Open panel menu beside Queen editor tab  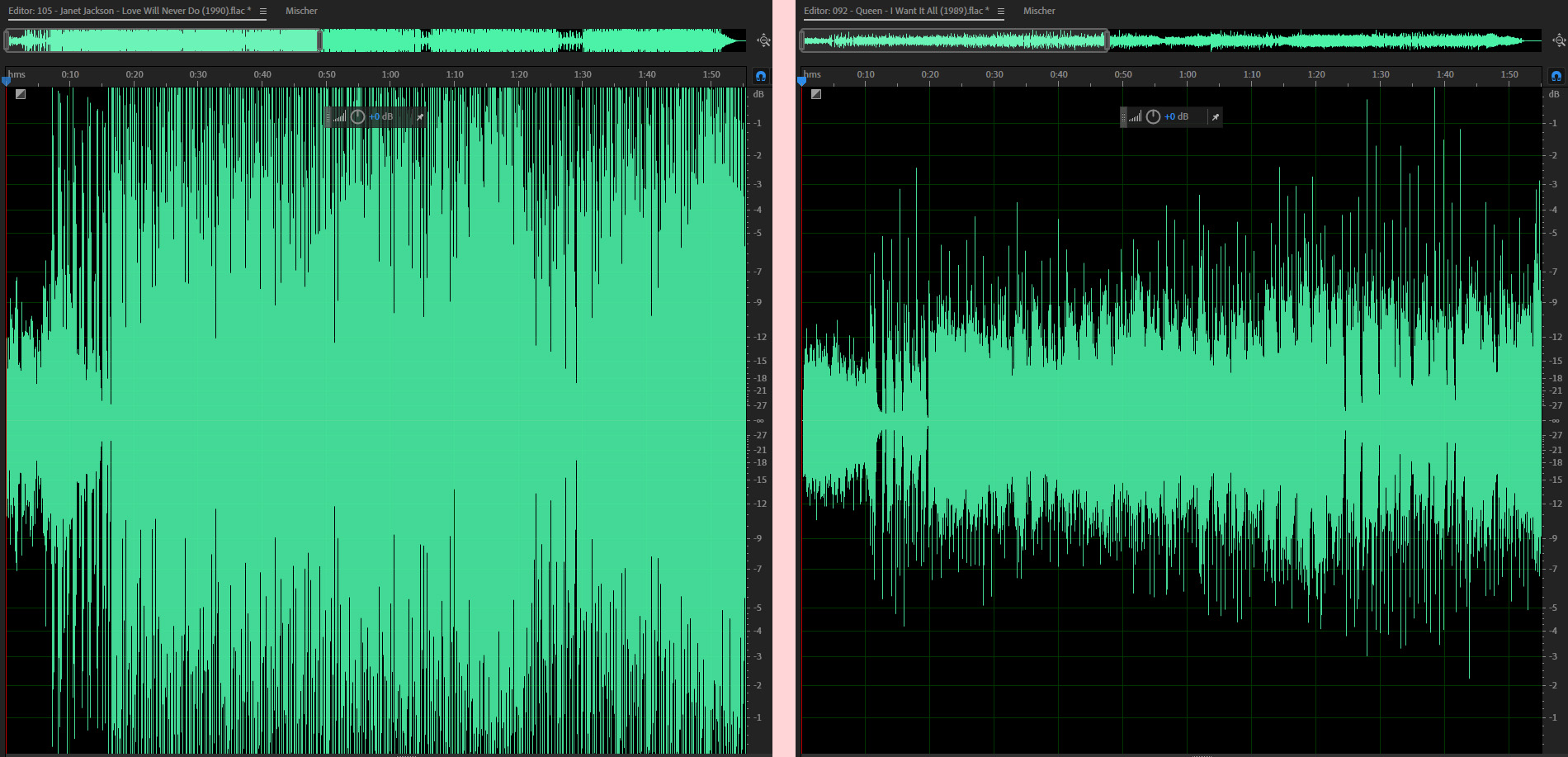point(1001,12)
